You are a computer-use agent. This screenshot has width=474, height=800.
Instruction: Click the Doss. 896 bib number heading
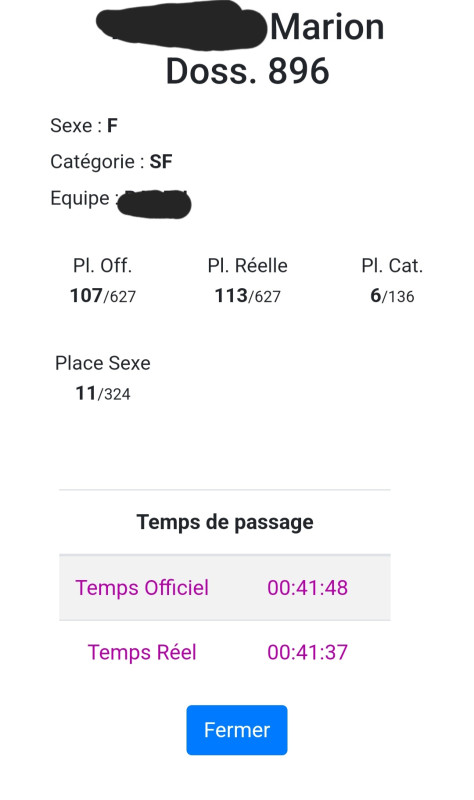click(247, 71)
